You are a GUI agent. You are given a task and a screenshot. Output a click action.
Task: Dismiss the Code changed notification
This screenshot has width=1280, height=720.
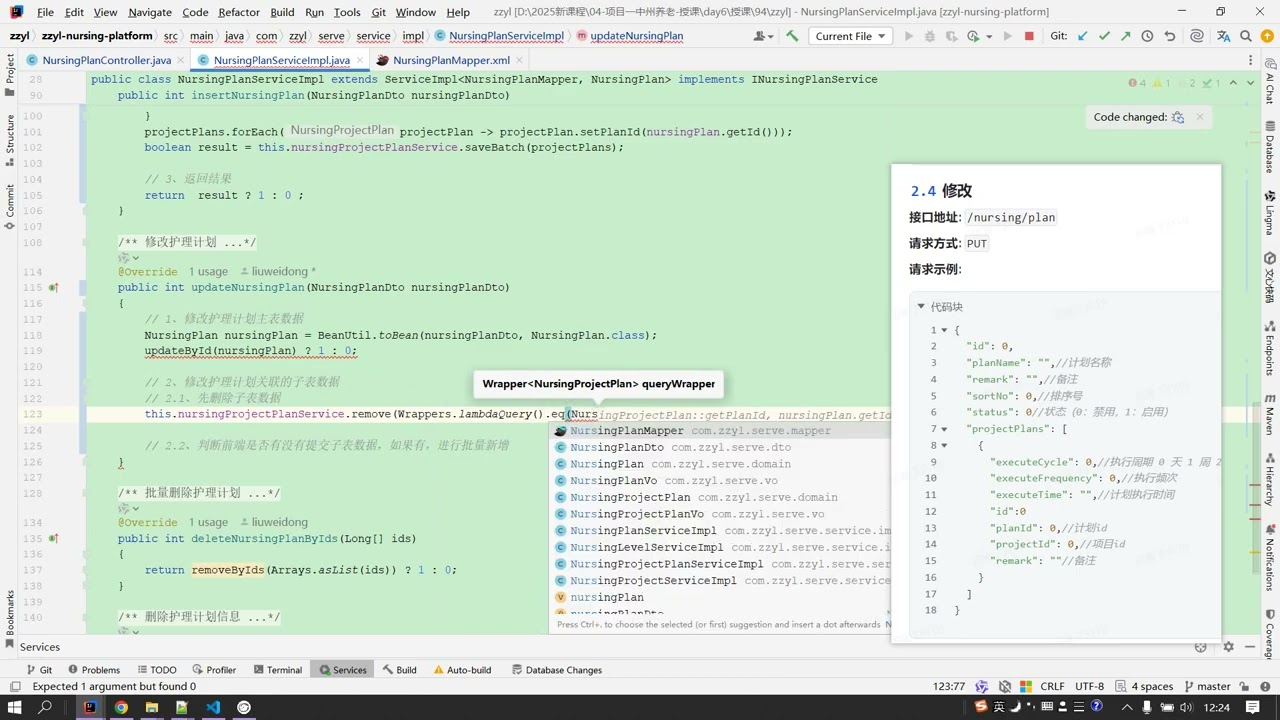point(1200,117)
